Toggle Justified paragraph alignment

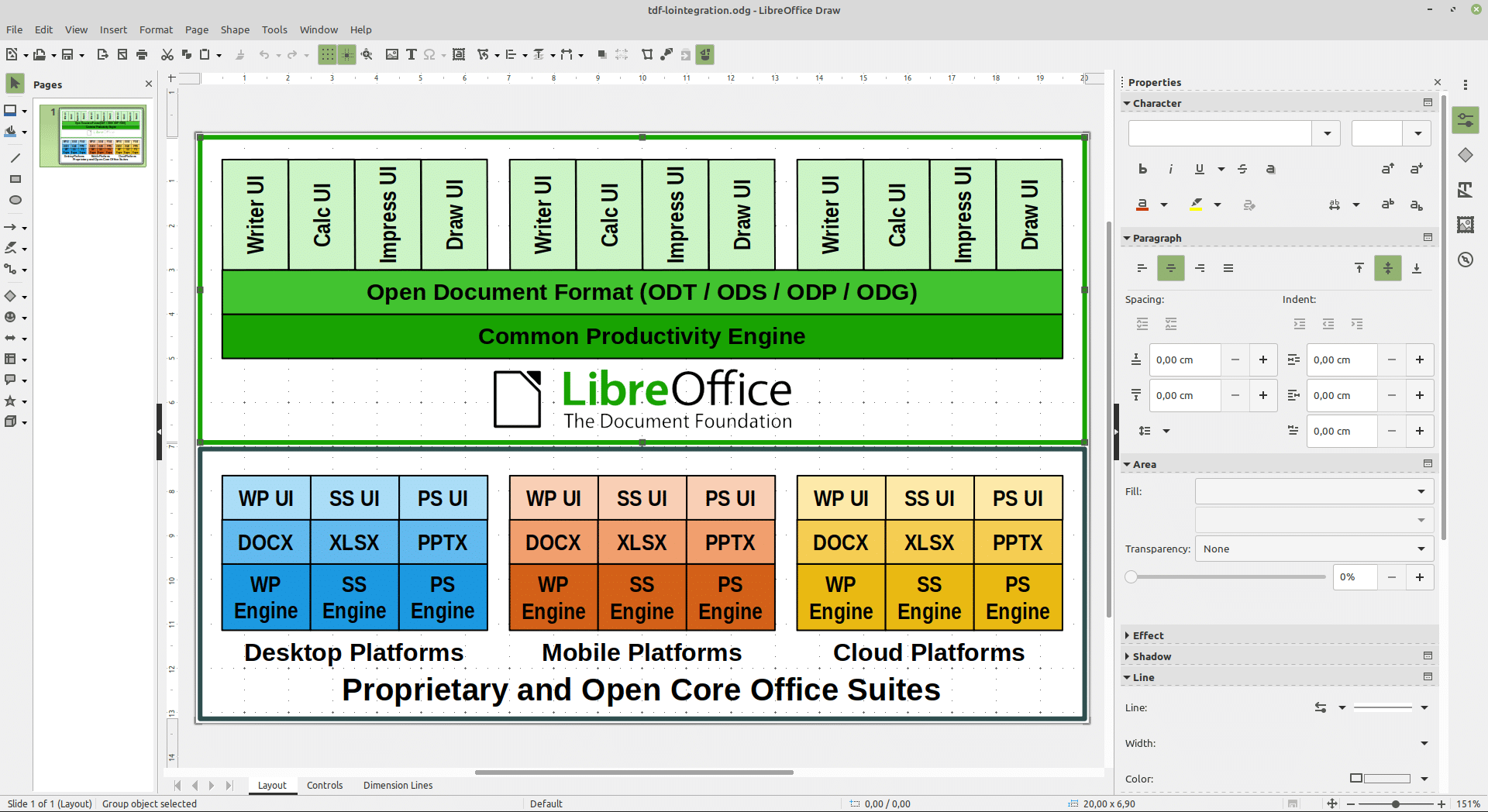coord(1228,268)
